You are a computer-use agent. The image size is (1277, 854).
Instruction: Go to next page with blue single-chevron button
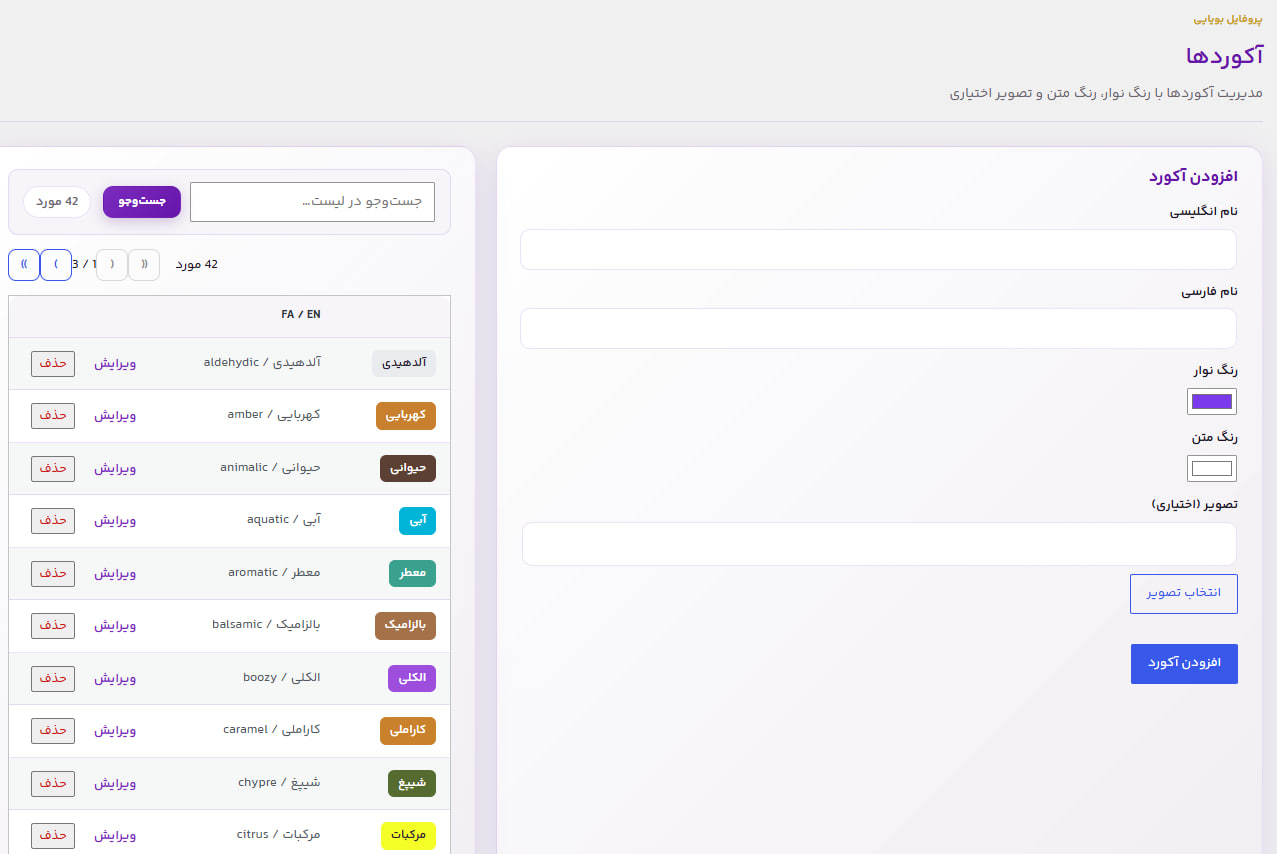(56, 265)
